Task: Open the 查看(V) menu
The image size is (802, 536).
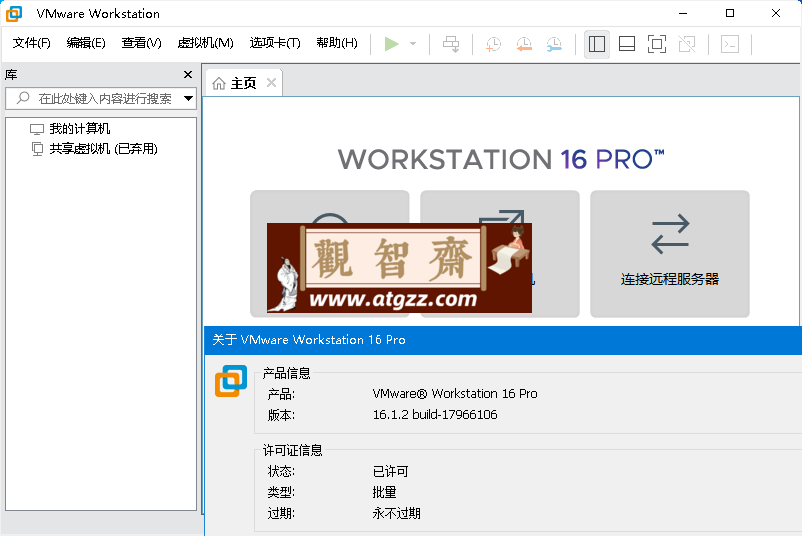Action: (141, 43)
